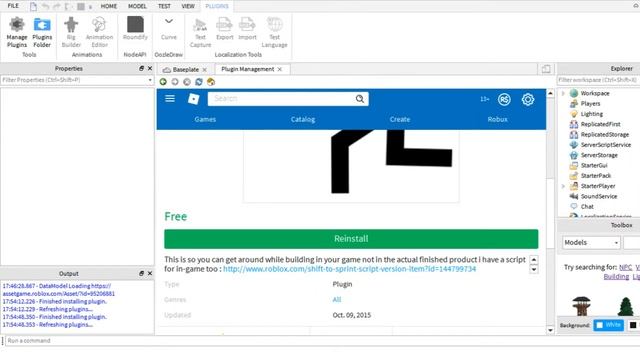Click the search magnifier icon
This screenshot has height=360, width=640.
[360, 99]
